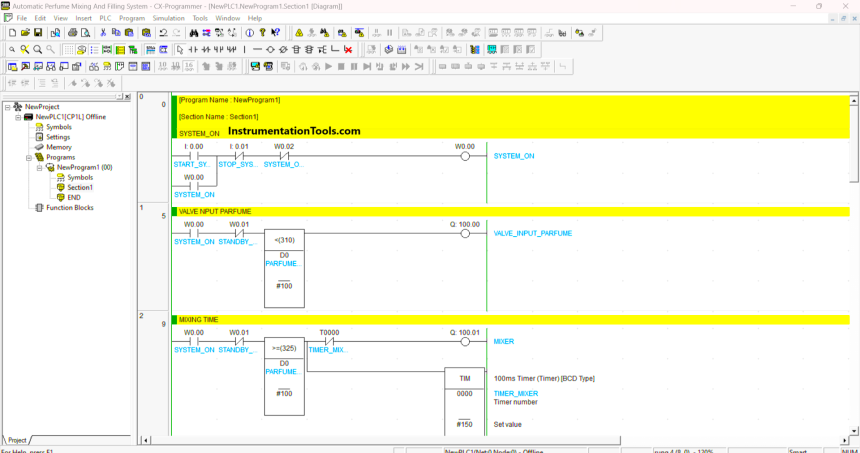Activate Context Help pointer icon

click(x=275, y=33)
